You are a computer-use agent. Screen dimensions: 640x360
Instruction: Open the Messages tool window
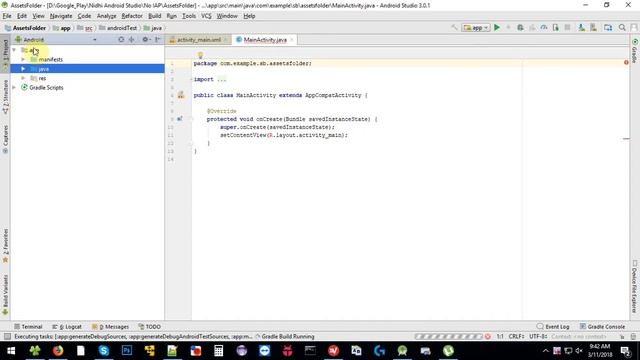[x=110, y=327]
